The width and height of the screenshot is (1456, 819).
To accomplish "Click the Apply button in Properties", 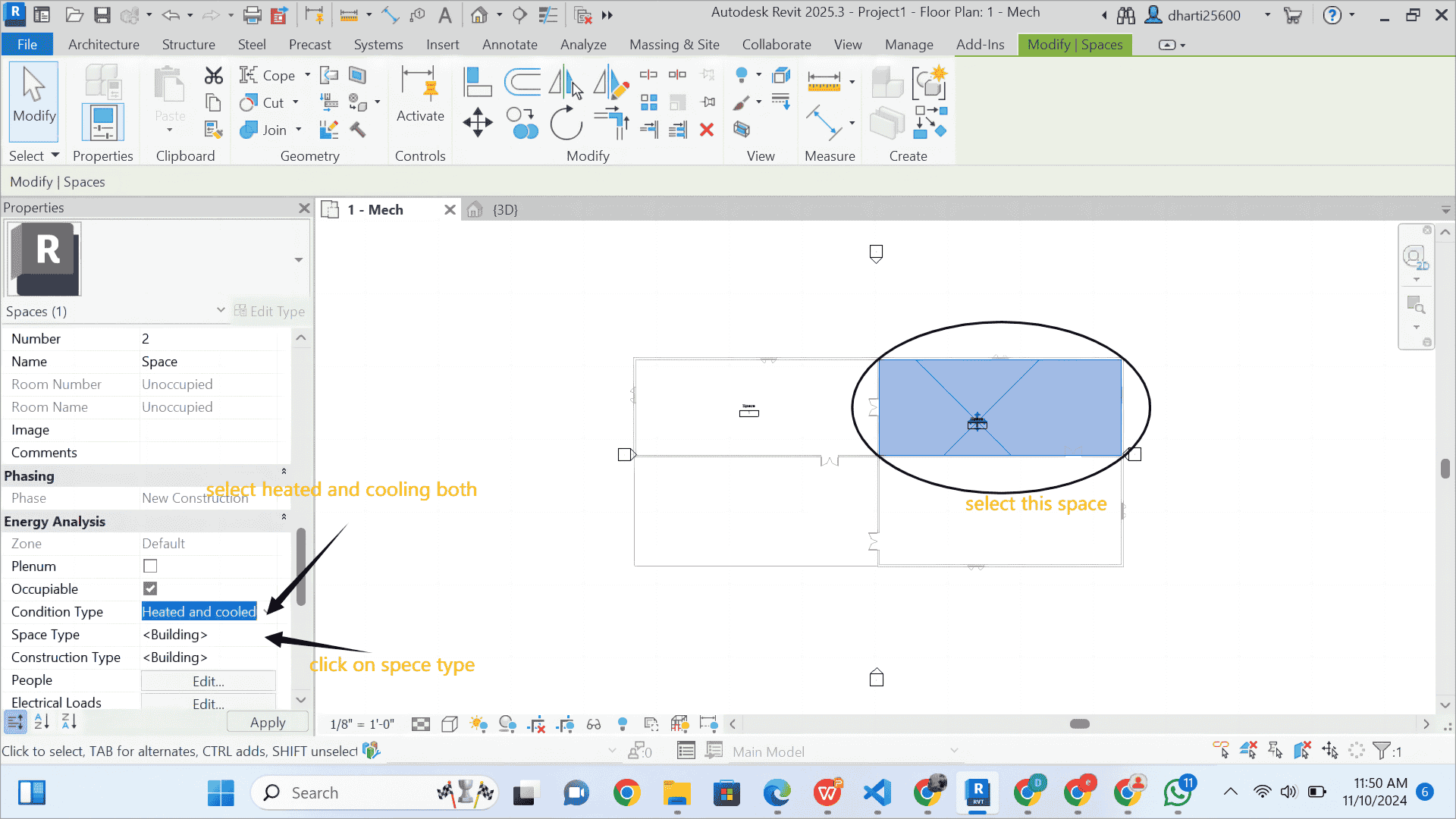I will pos(267,722).
